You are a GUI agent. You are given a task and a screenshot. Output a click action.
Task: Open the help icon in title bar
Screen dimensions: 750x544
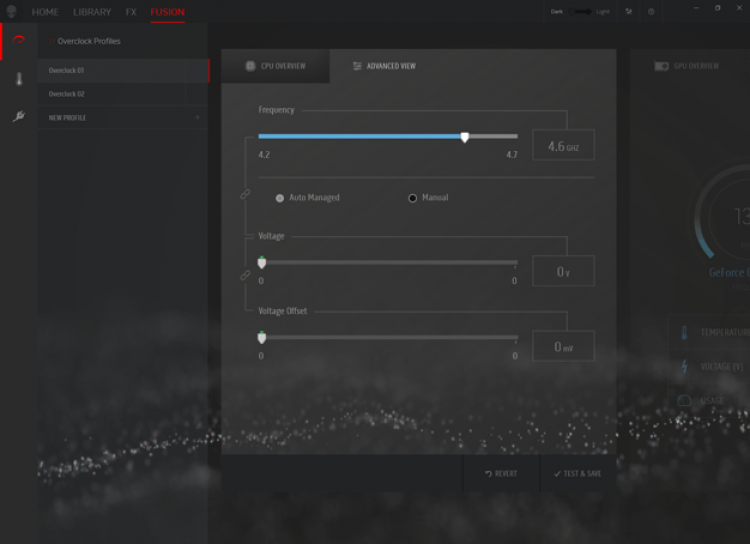click(651, 11)
